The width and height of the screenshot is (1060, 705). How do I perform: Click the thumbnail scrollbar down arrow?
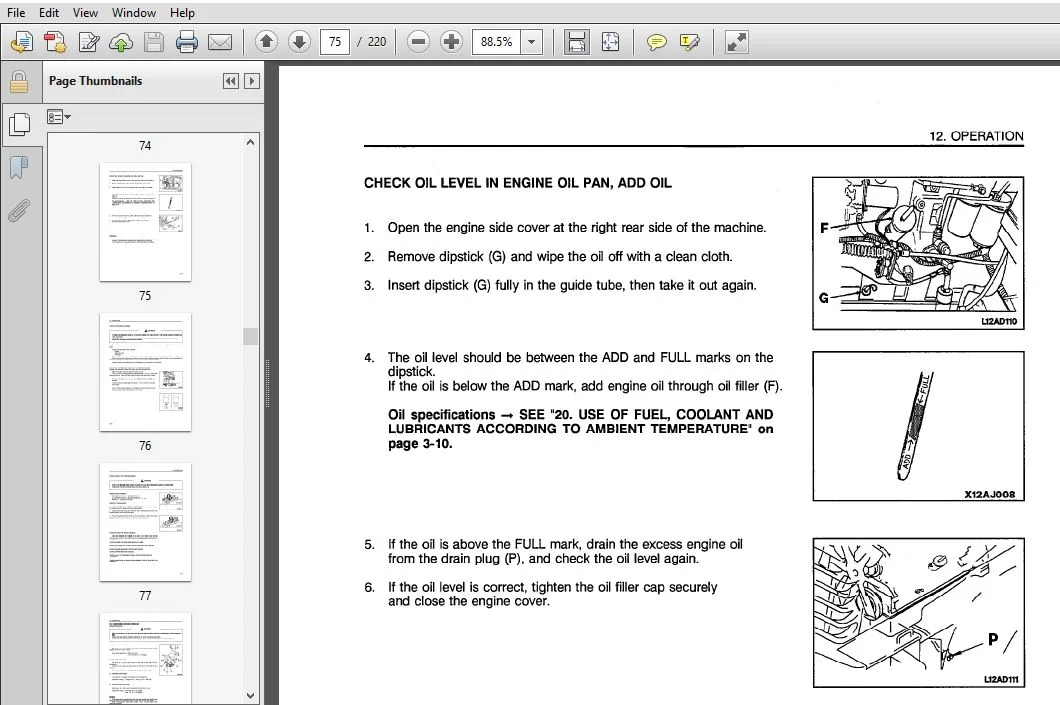[x=250, y=696]
